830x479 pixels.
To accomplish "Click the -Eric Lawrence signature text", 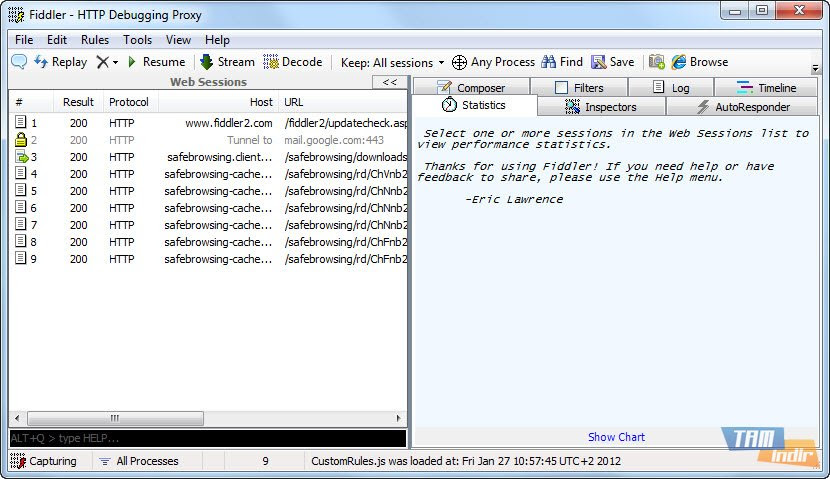I will click(x=513, y=200).
